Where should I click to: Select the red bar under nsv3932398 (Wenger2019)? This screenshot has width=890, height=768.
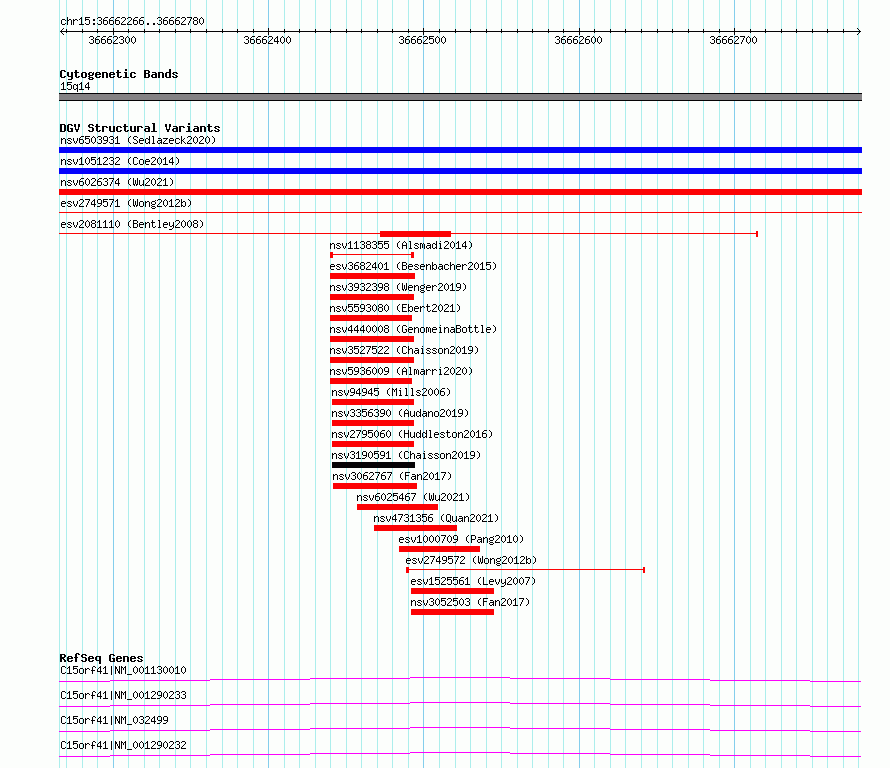372,297
